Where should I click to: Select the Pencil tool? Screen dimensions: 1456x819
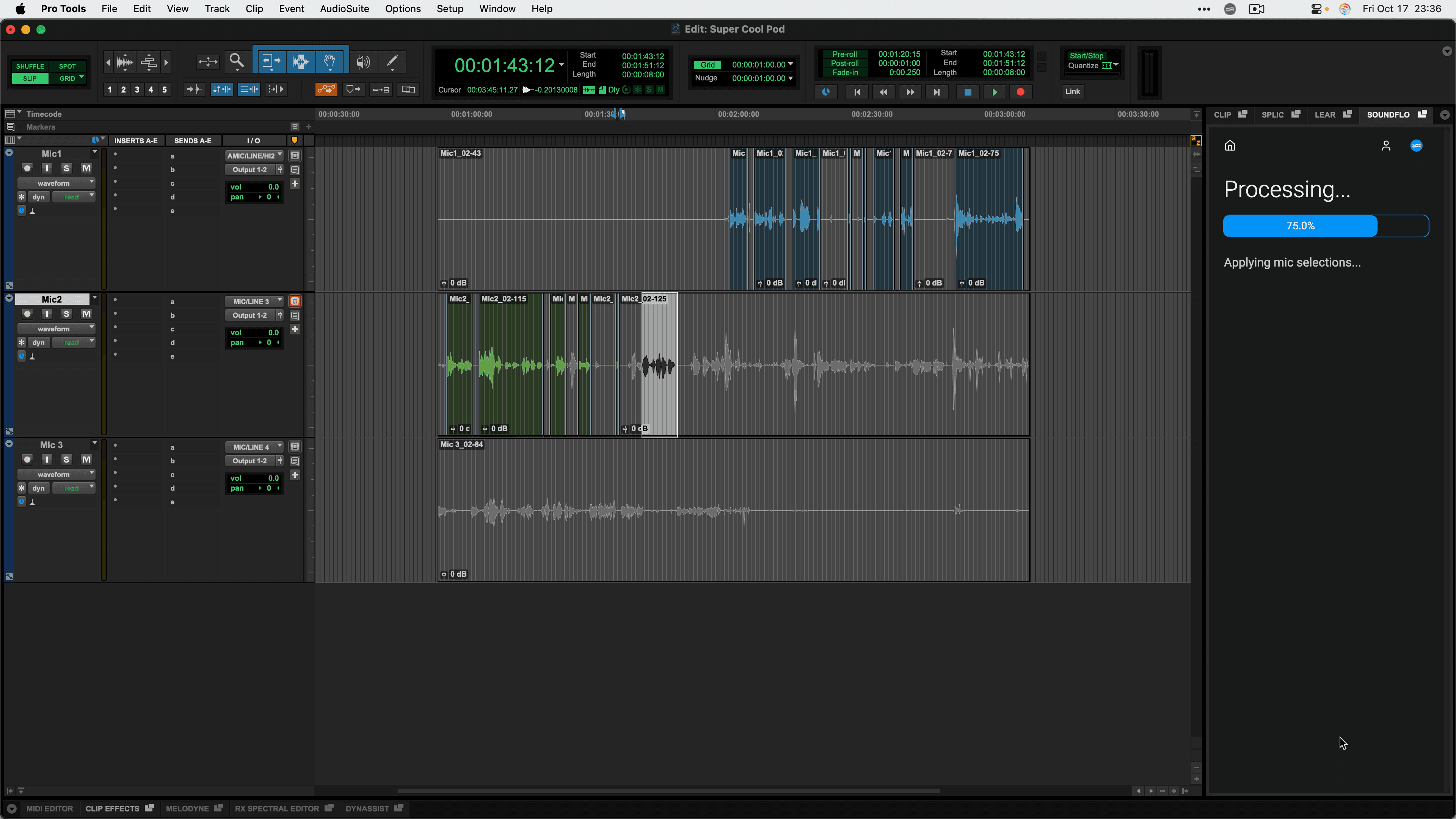click(392, 61)
